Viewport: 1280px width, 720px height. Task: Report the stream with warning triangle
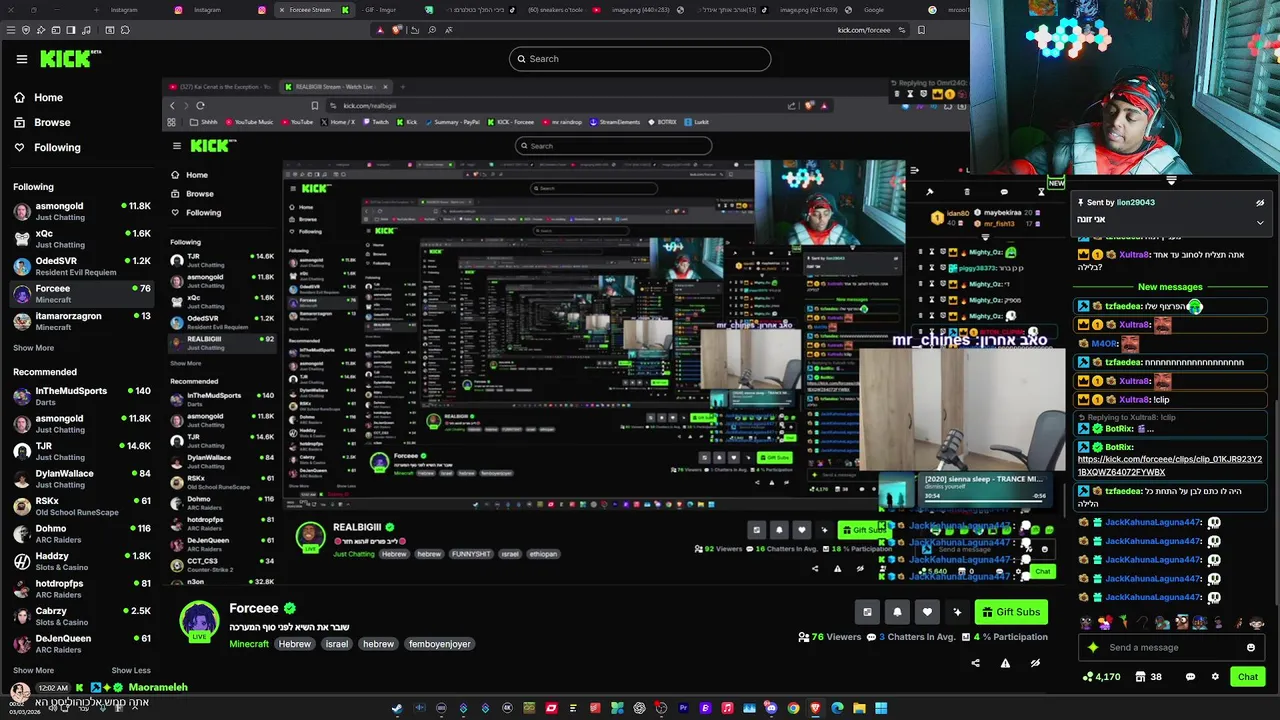(1005, 662)
